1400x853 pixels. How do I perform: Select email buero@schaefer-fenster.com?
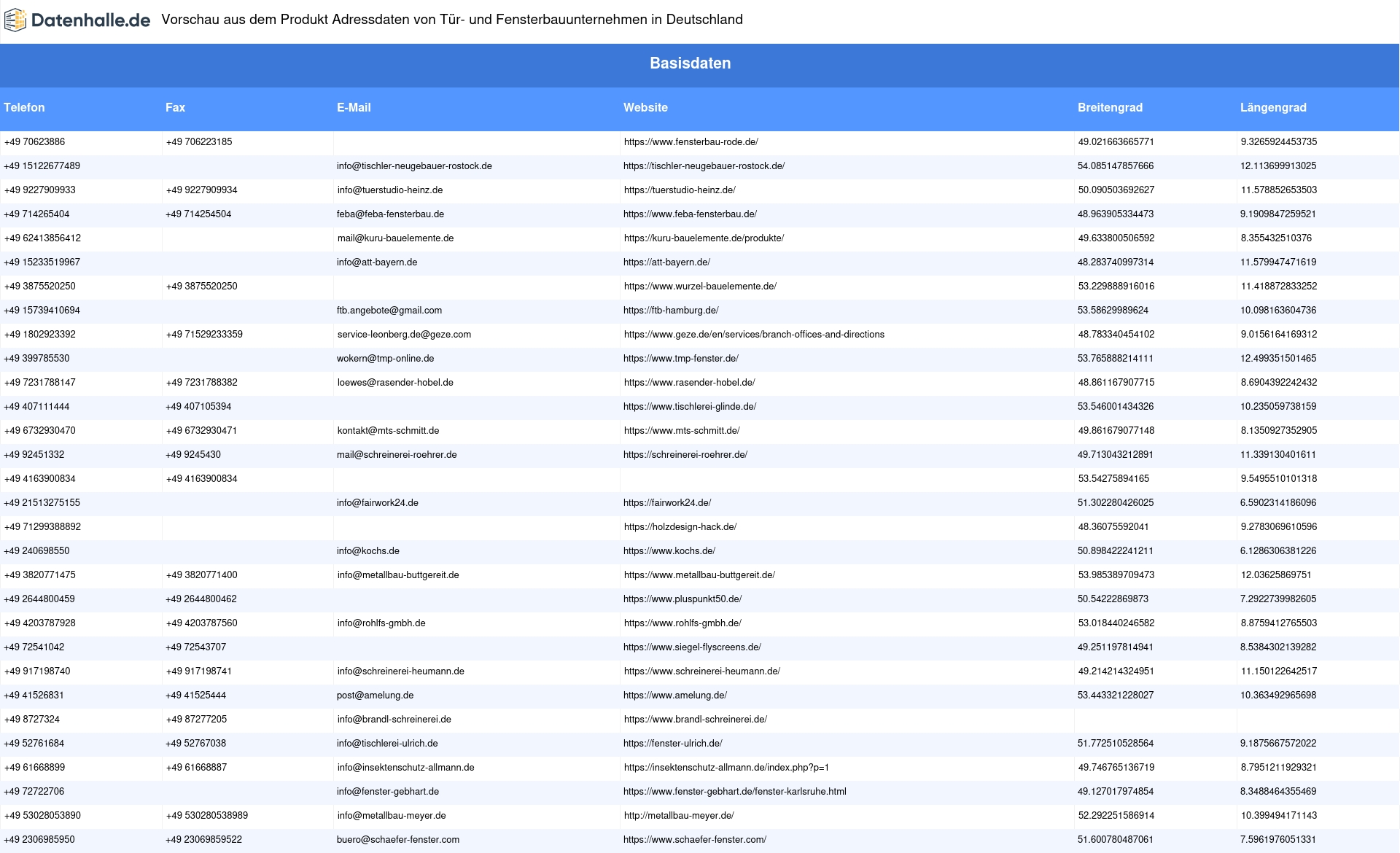[398, 840]
